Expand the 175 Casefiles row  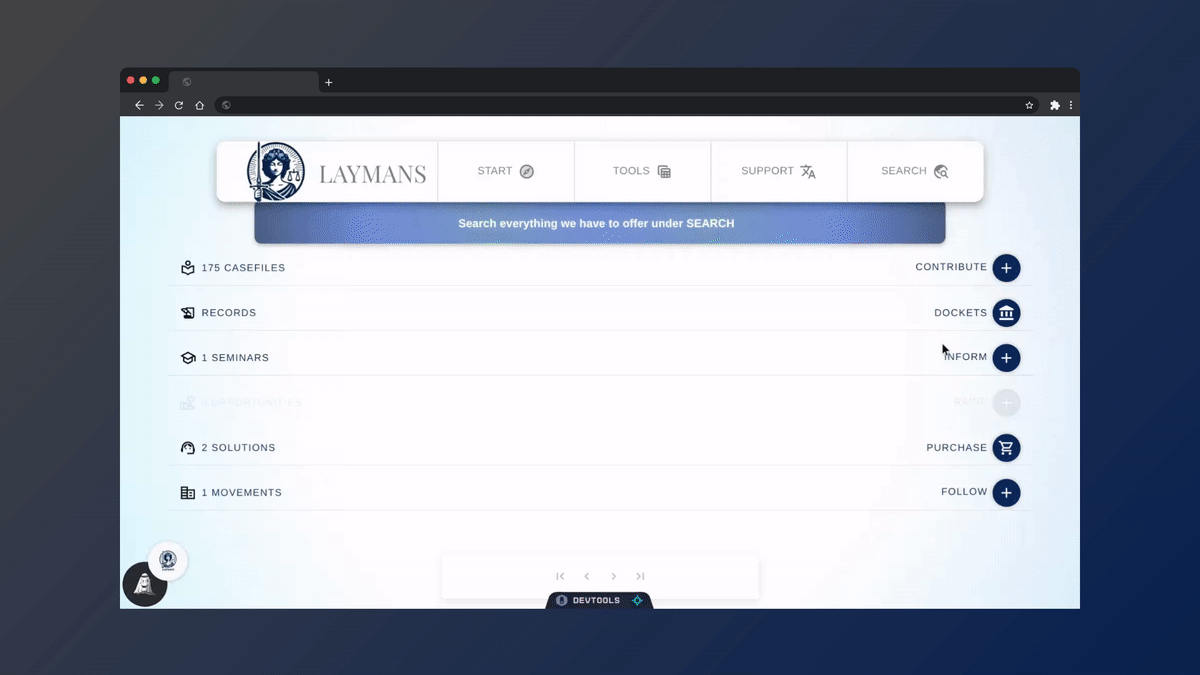[x=242, y=268]
